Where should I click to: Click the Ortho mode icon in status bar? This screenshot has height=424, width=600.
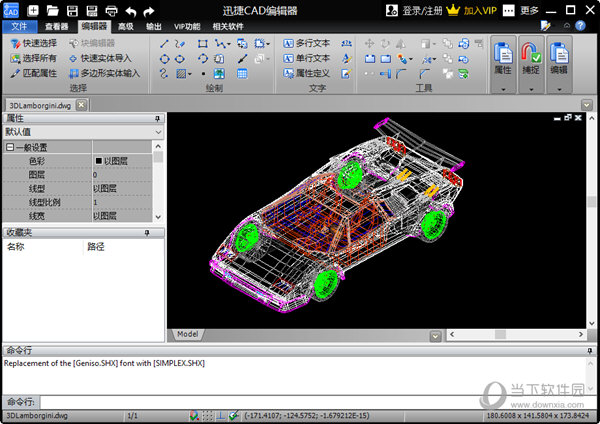[x=221, y=416]
